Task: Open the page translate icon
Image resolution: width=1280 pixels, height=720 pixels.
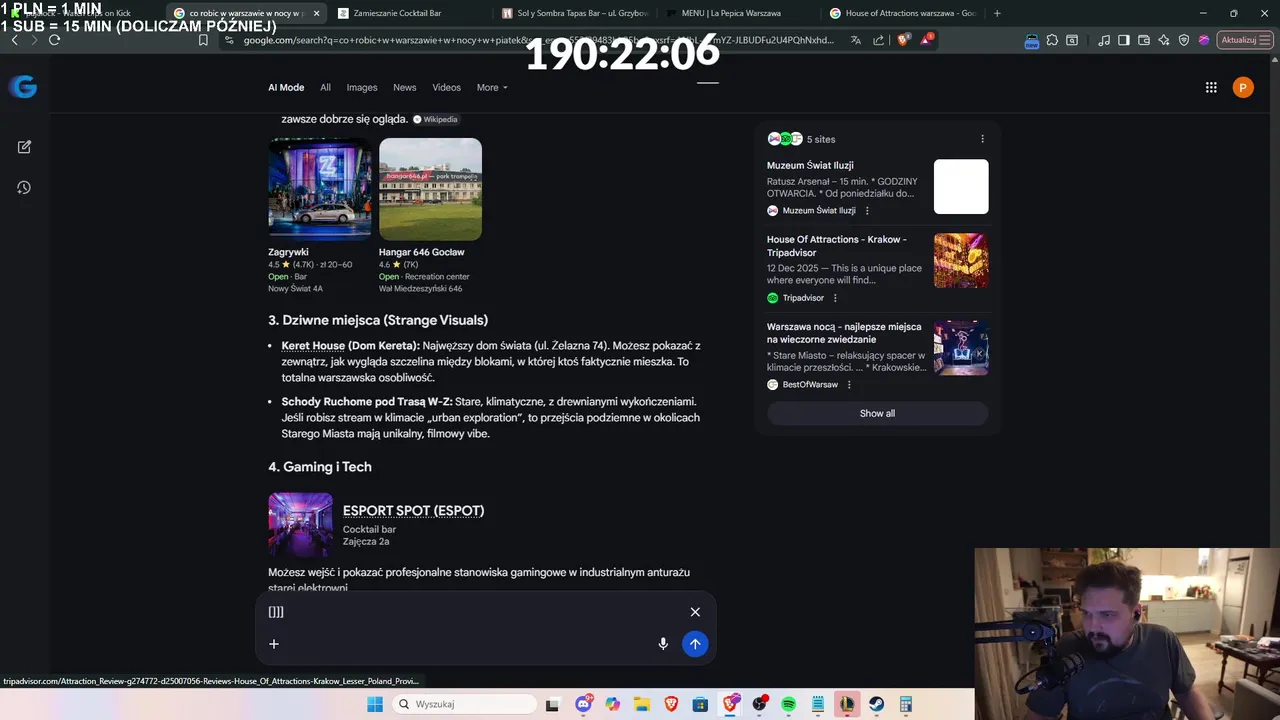Action: tap(856, 40)
